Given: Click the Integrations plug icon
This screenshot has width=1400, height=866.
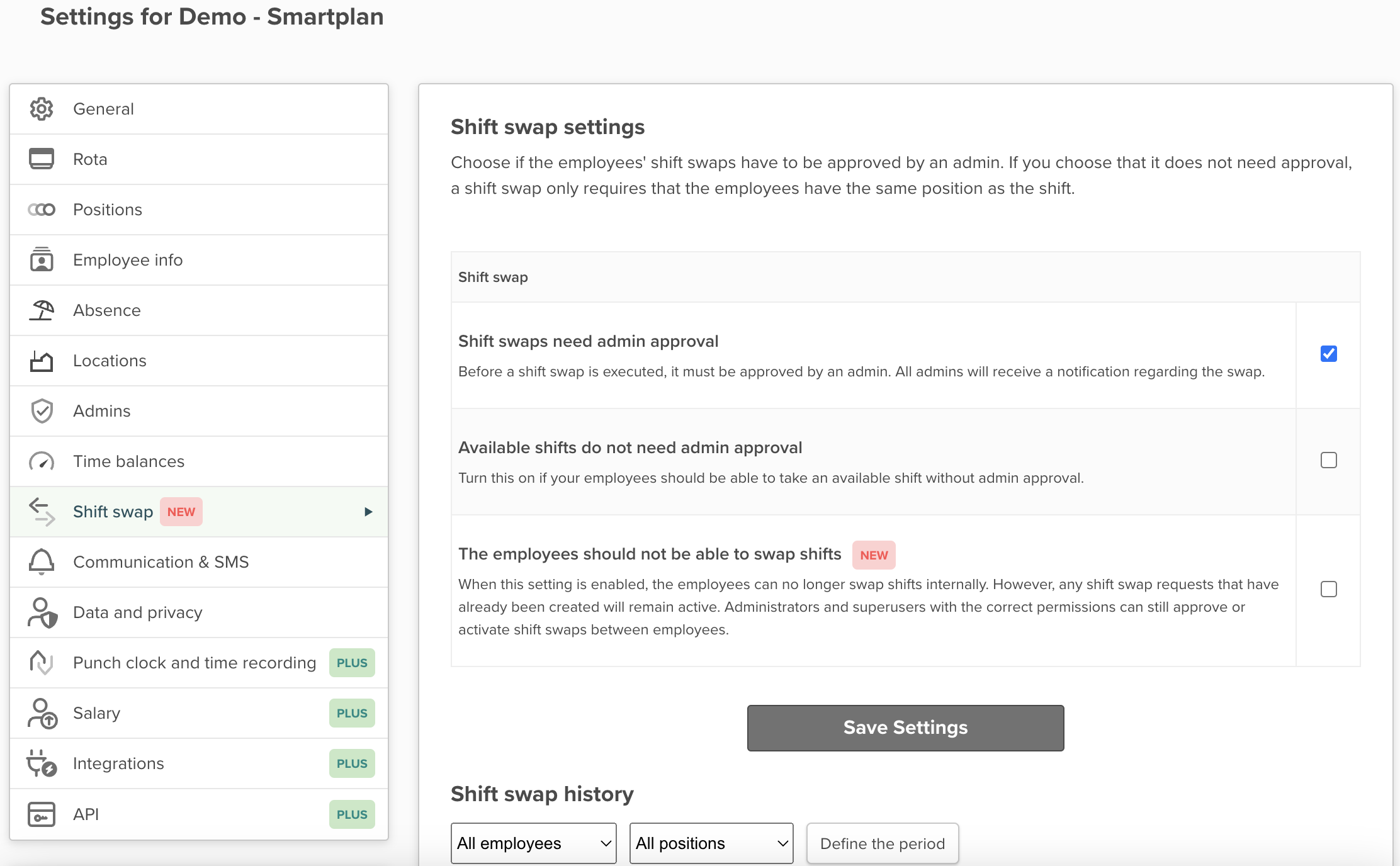Looking at the screenshot, I should pos(41,763).
